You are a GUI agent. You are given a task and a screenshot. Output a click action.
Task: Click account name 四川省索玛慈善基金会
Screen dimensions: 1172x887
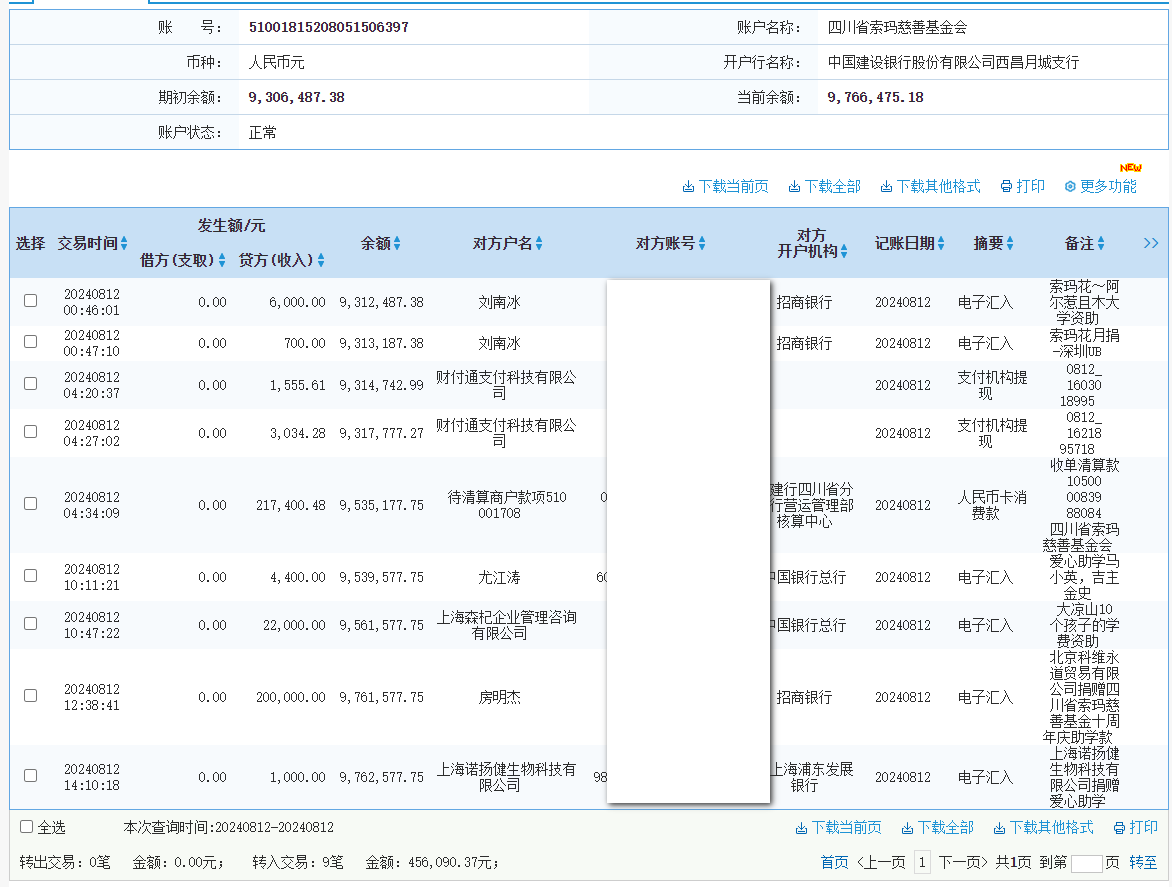click(x=897, y=28)
